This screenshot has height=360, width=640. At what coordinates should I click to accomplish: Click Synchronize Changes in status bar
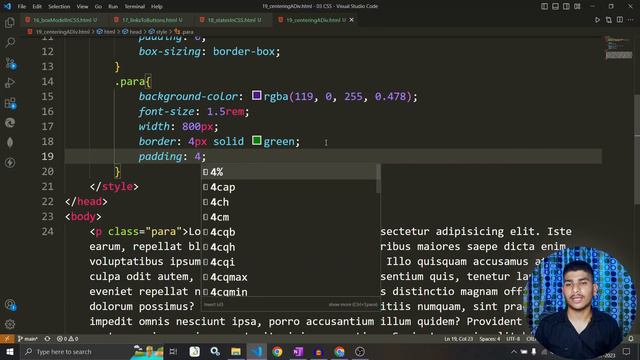47,339
